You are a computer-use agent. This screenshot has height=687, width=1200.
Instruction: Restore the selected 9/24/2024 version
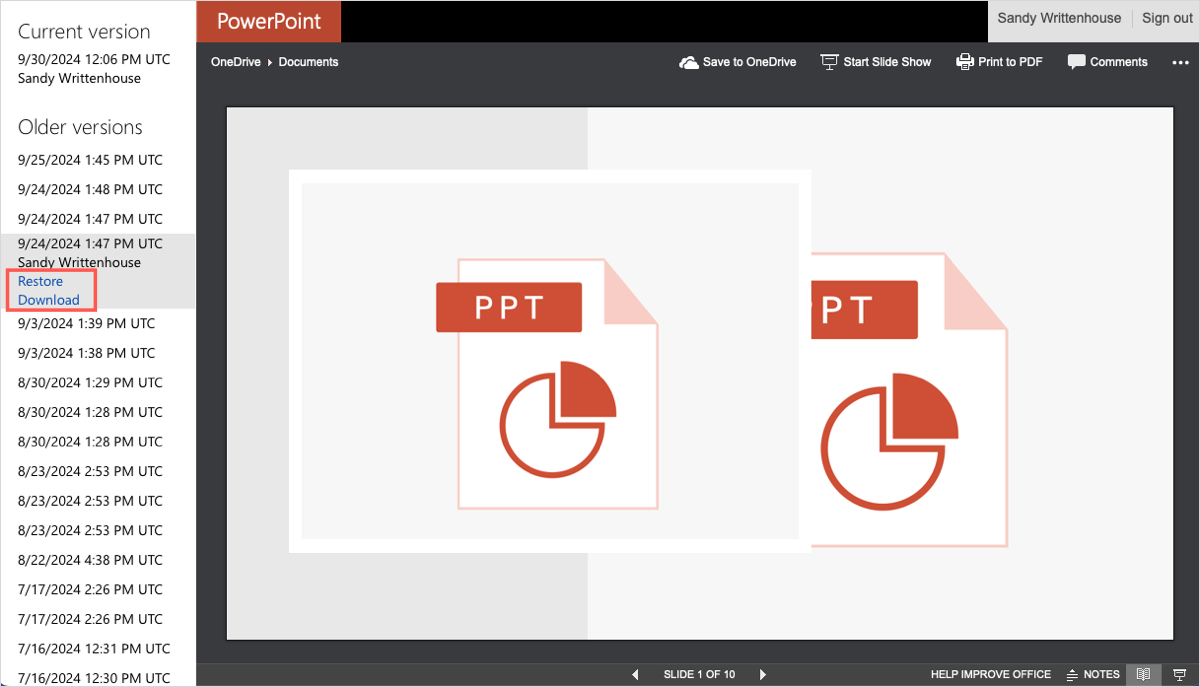[40, 281]
